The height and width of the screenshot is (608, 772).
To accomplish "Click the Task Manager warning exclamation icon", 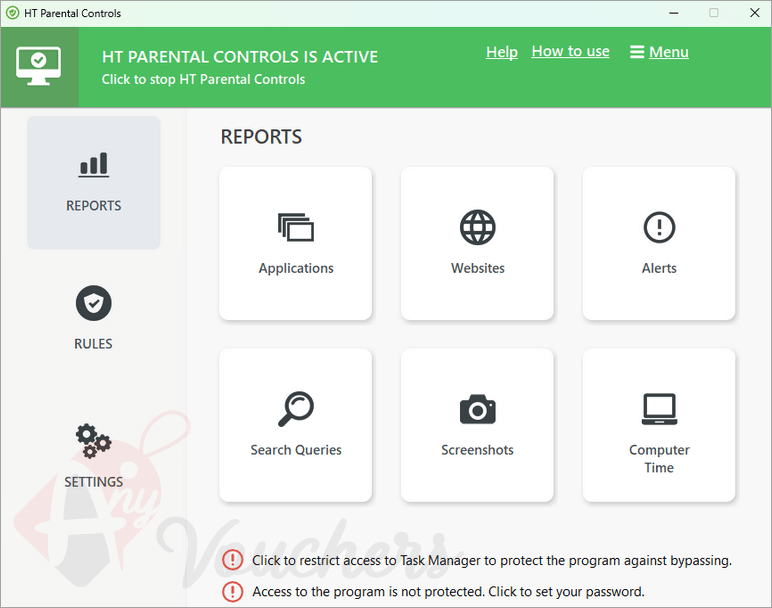I will (232, 560).
